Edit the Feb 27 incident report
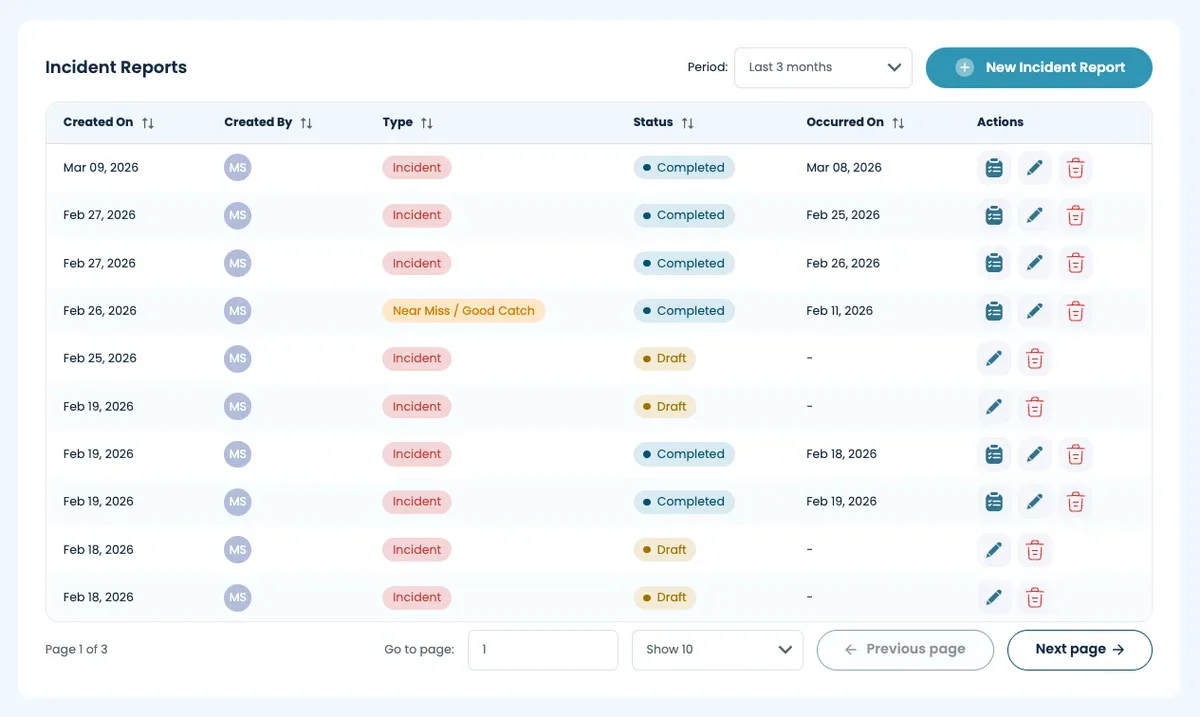This screenshot has width=1200, height=717. tap(1035, 215)
